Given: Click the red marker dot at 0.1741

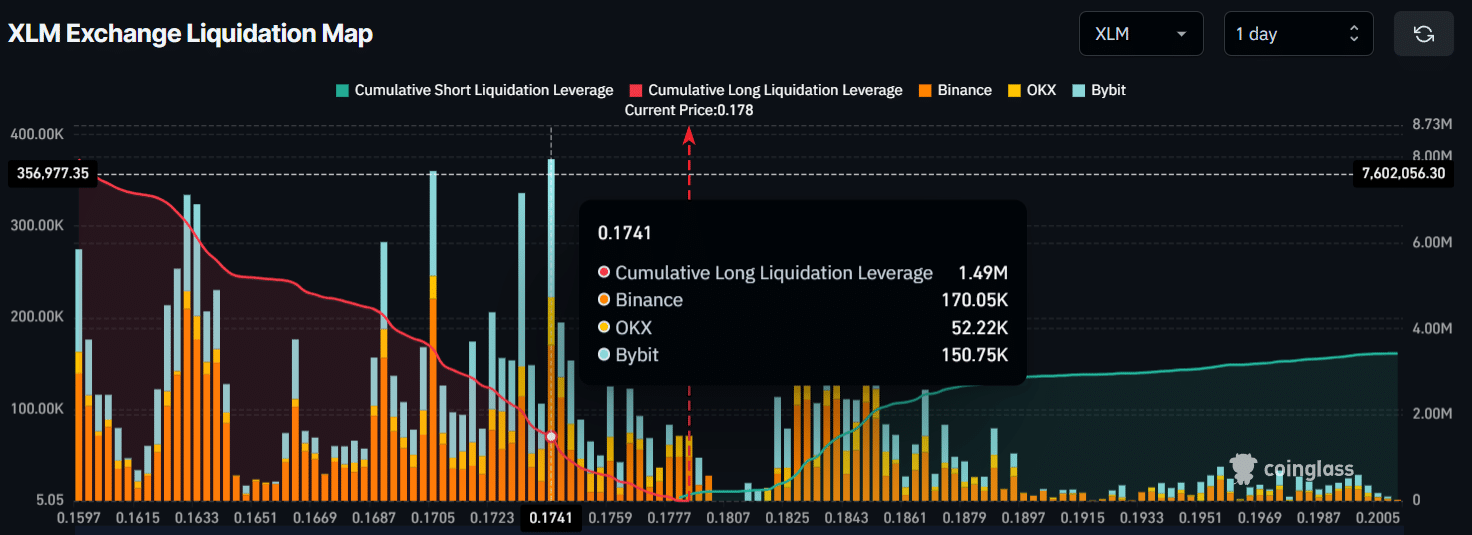Looking at the screenshot, I should (x=551, y=437).
